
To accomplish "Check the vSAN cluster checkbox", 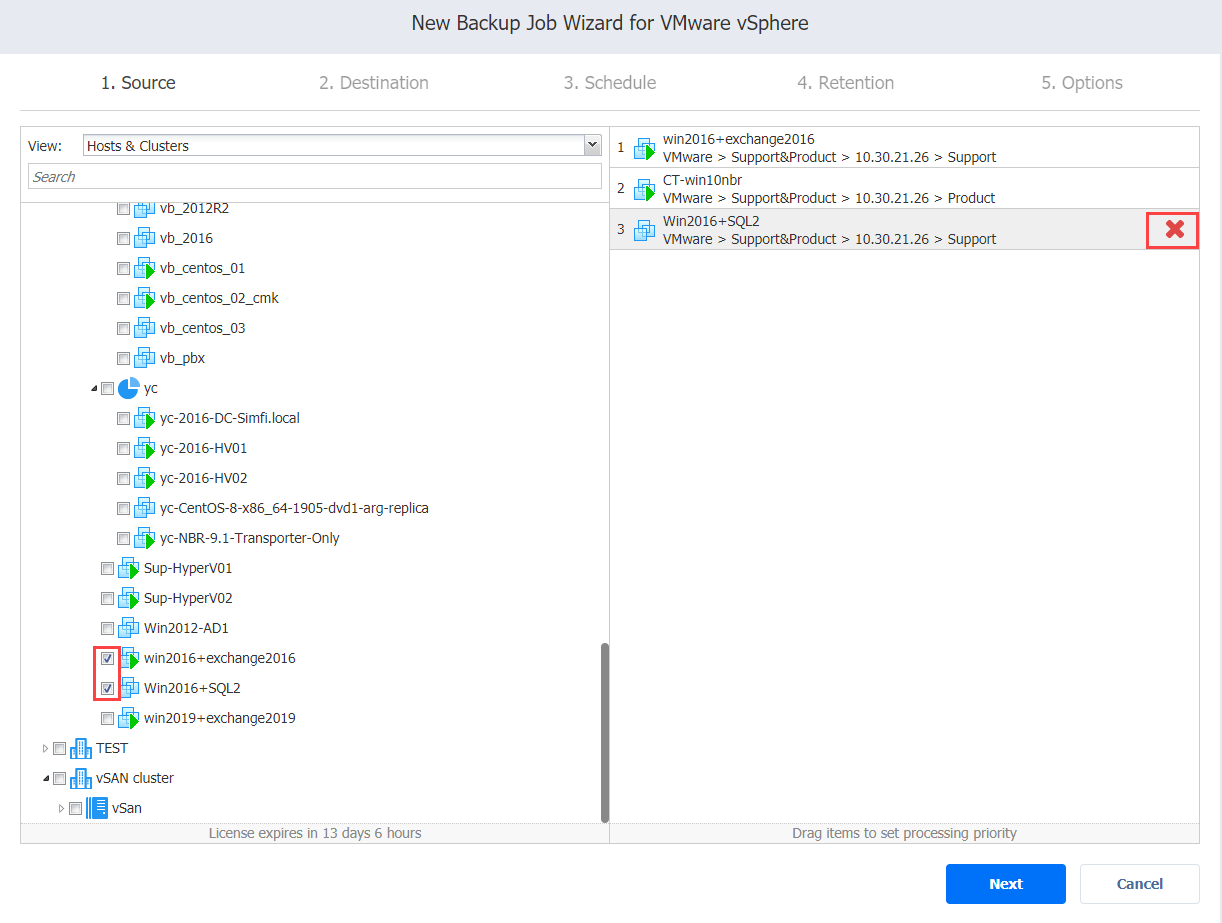I will click(x=59, y=778).
